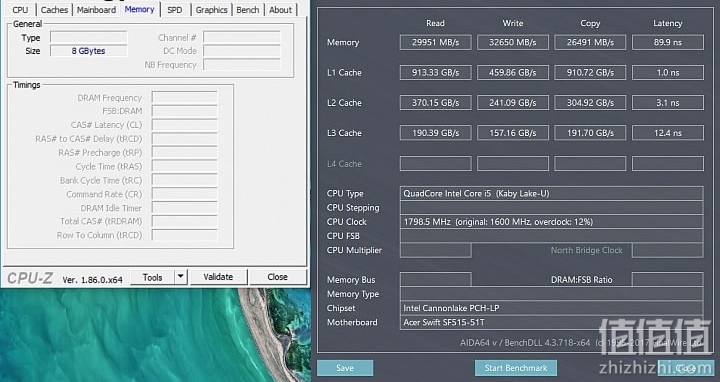The image size is (720, 382).
Task: Open the Bench tab
Action: click(x=248, y=10)
